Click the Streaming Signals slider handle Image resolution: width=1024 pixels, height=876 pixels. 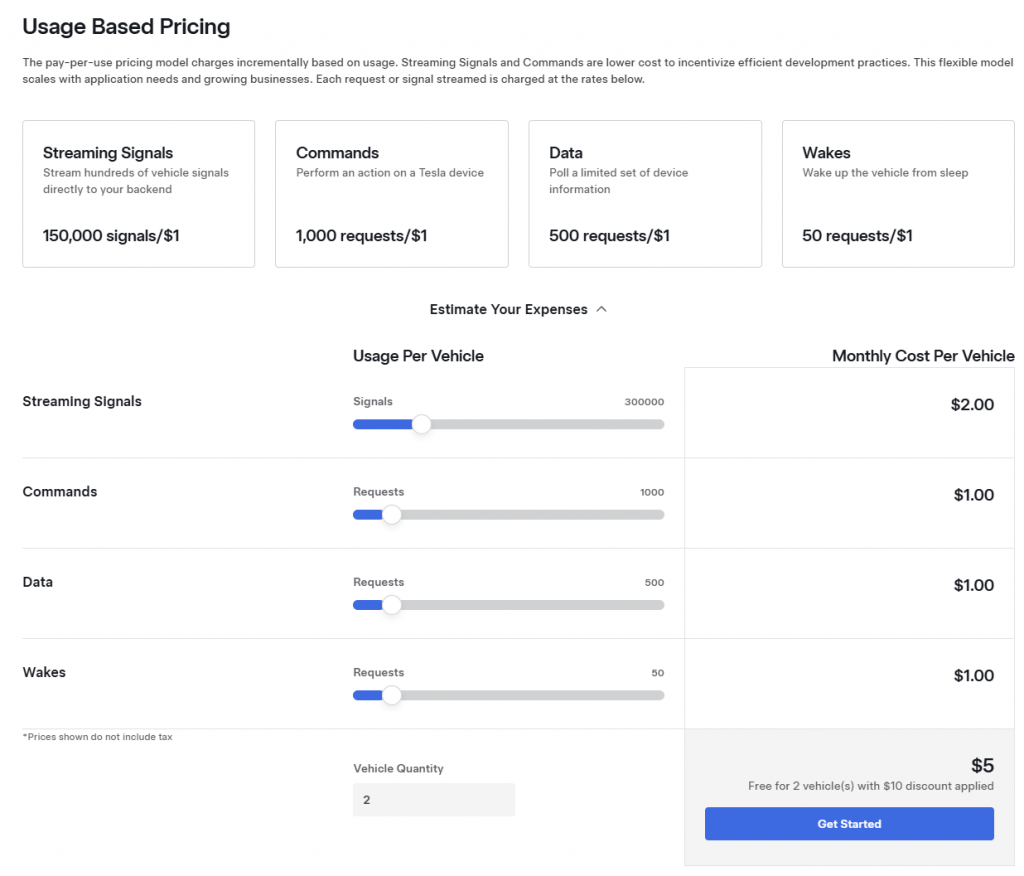point(422,424)
